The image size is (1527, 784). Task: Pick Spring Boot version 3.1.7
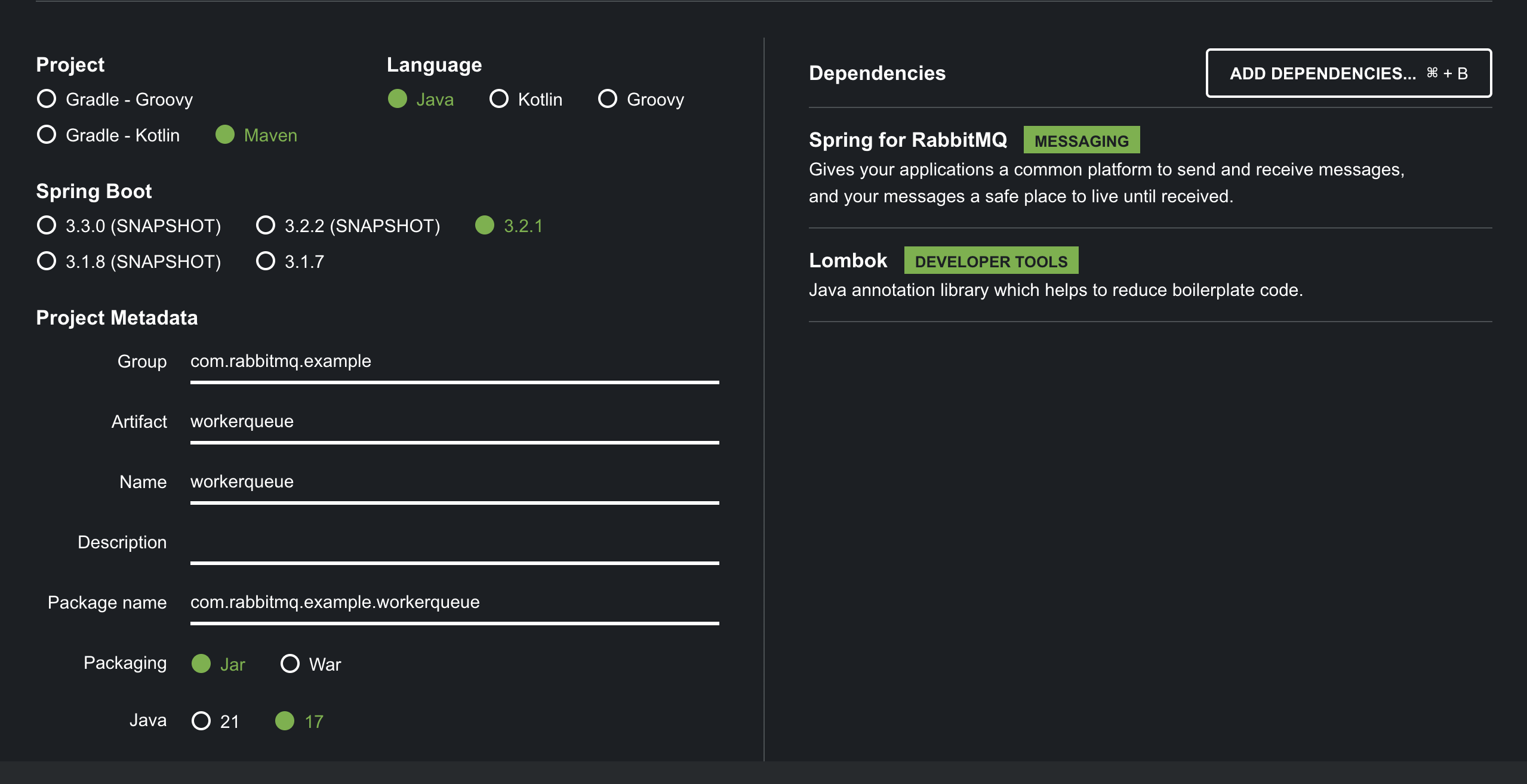pyautogui.click(x=266, y=261)
